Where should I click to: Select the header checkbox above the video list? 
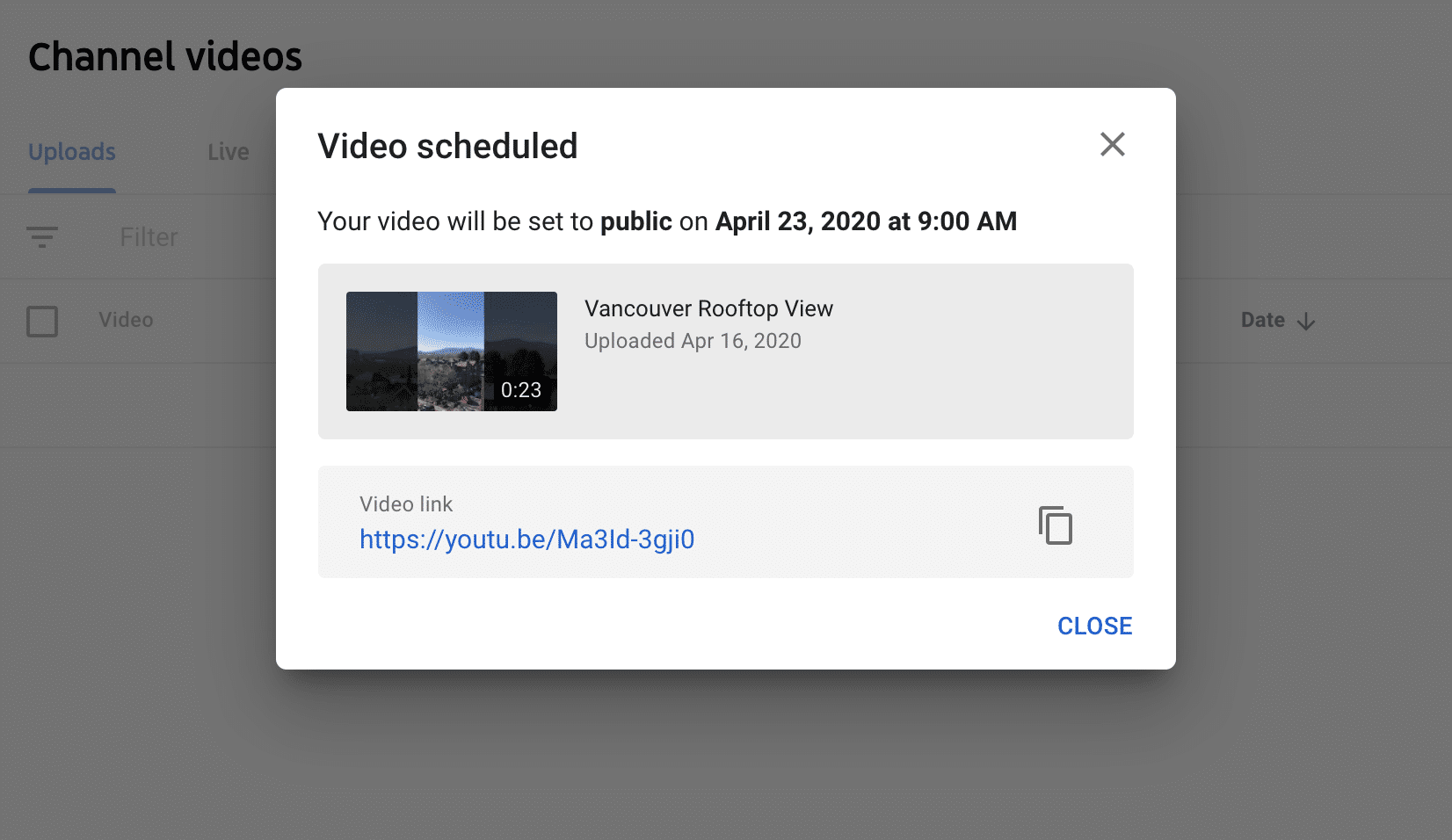coord(41,322)
